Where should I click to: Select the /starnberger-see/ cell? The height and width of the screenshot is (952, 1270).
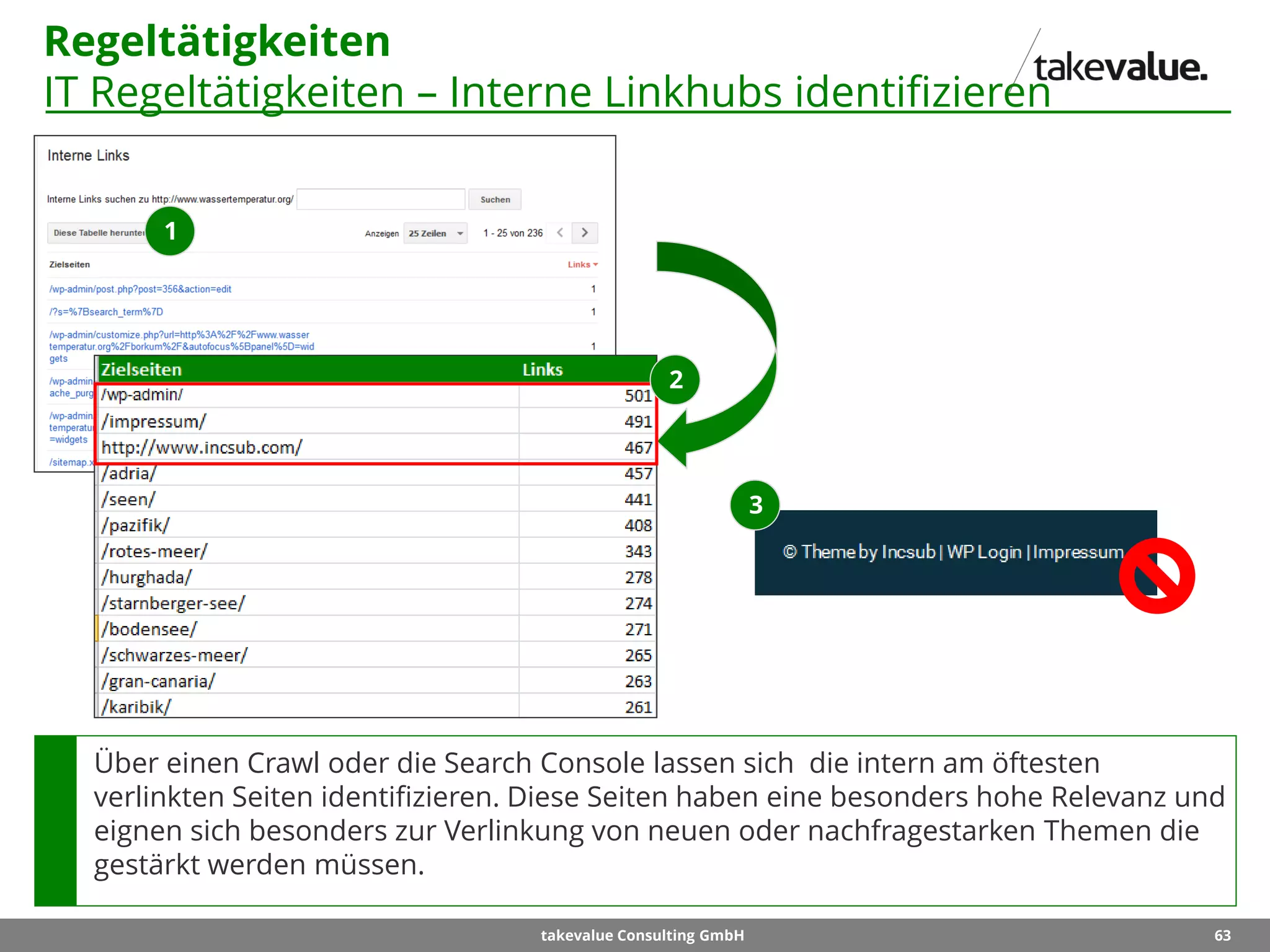coord(309,604)
